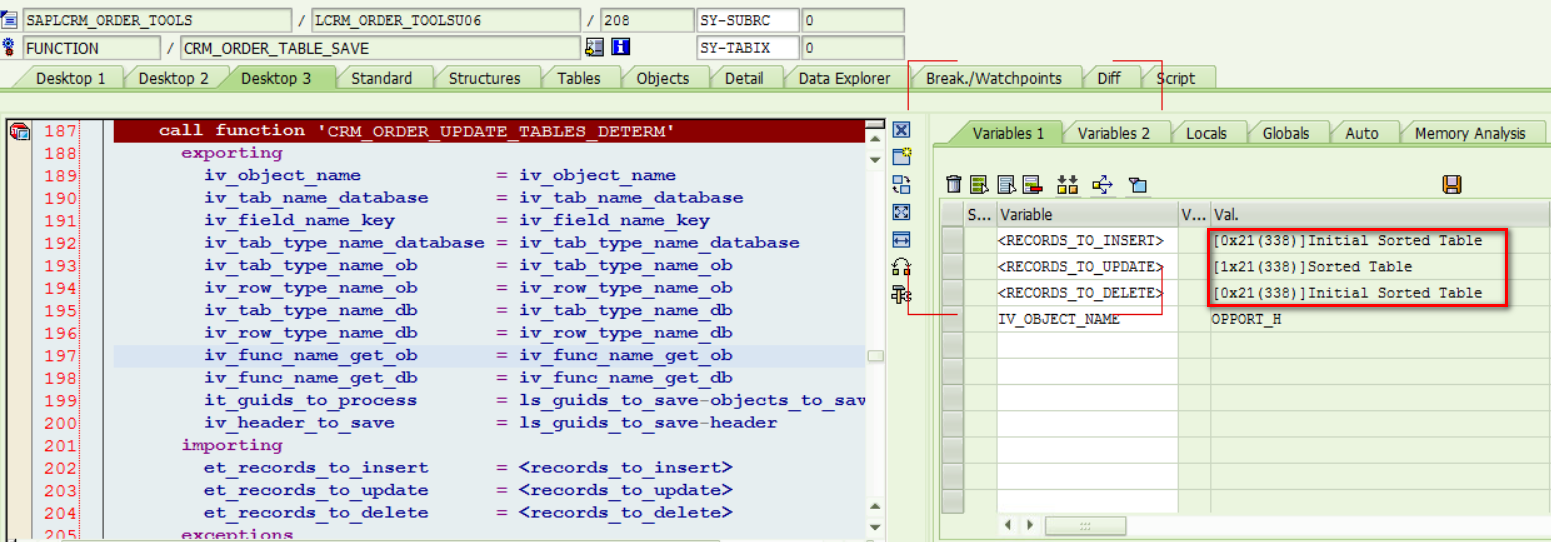Click the blue information icon
This screenshot has height=542, width=1551.
620,47
